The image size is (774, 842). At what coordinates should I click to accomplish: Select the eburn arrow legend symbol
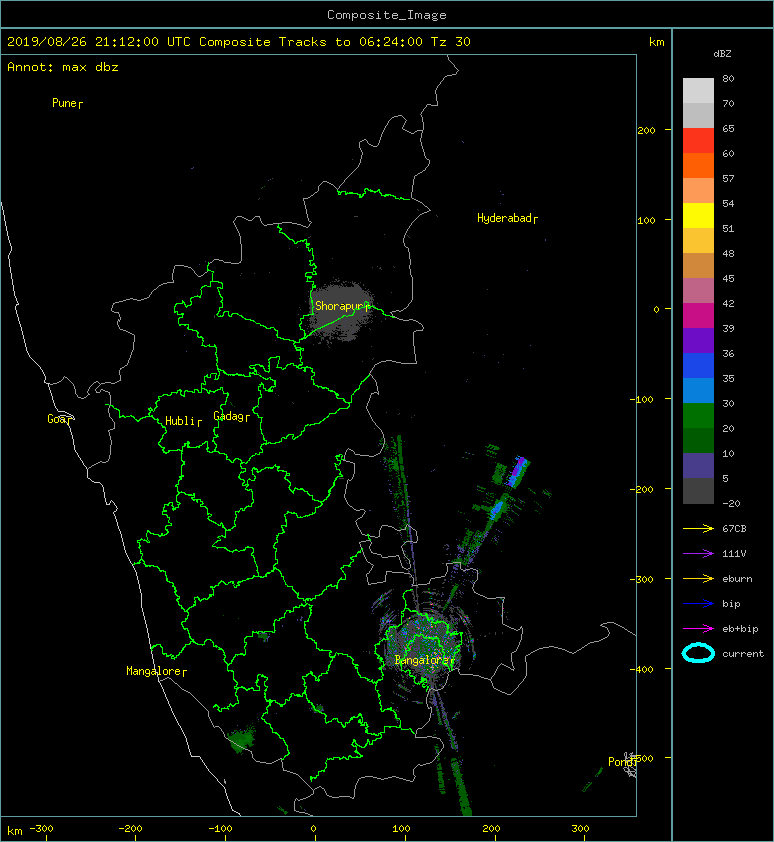coord(698,578)
